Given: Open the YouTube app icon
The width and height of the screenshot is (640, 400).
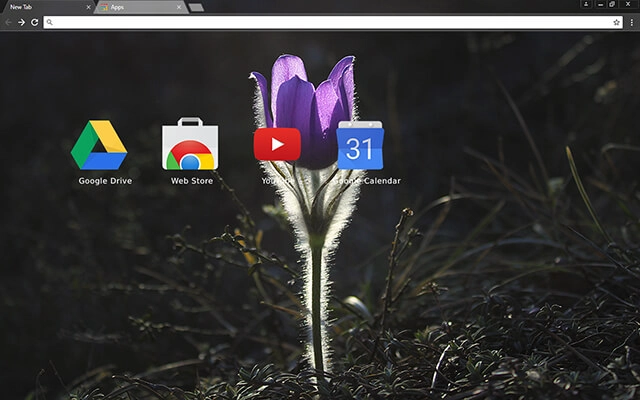Looking at the screenshot, I should [x=277, y=144].
